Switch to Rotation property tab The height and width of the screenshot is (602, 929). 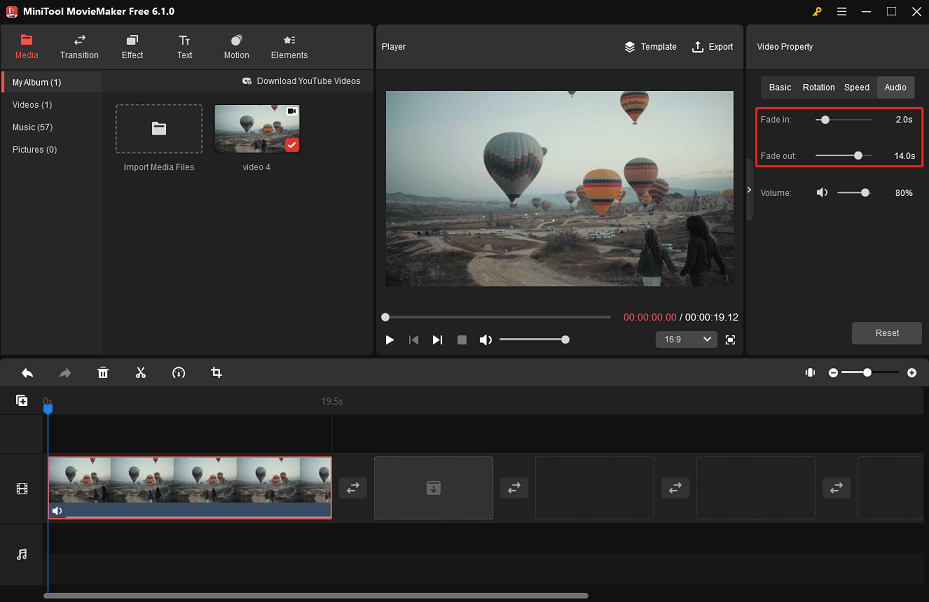click(x=818, y=87)
